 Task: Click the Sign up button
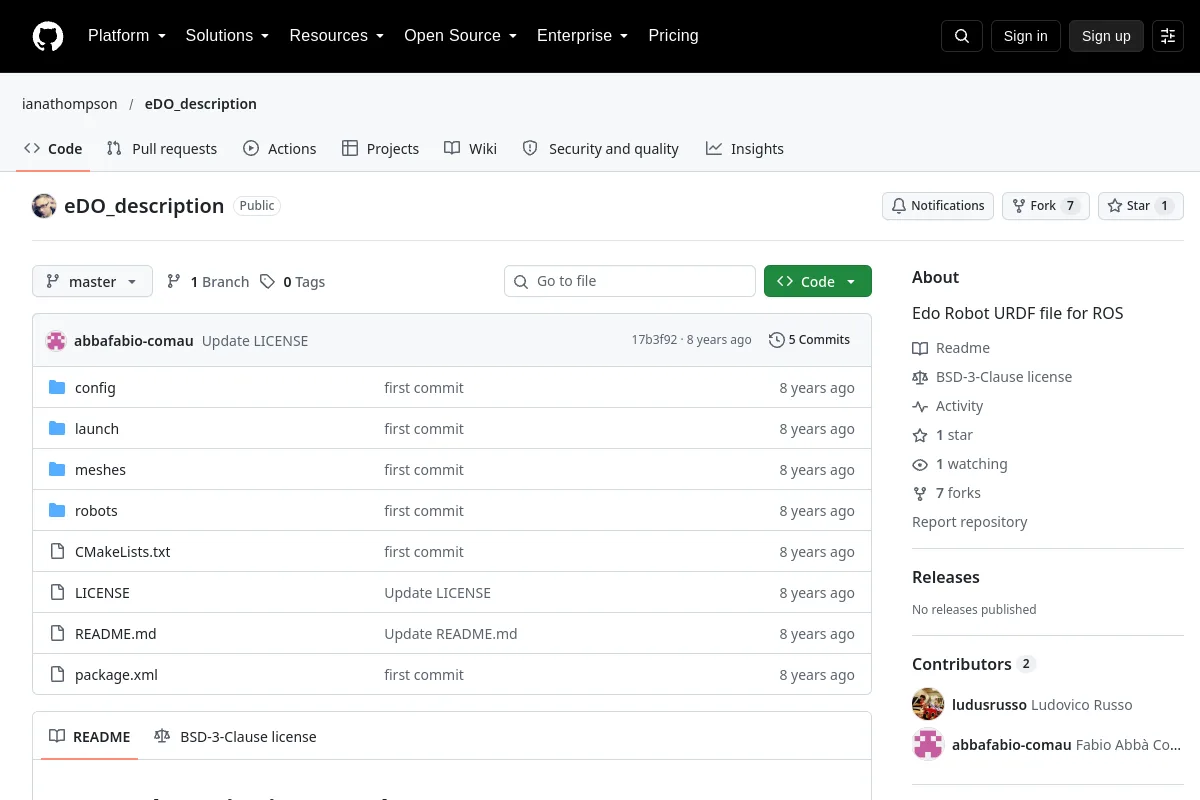tap(1106, 36)
